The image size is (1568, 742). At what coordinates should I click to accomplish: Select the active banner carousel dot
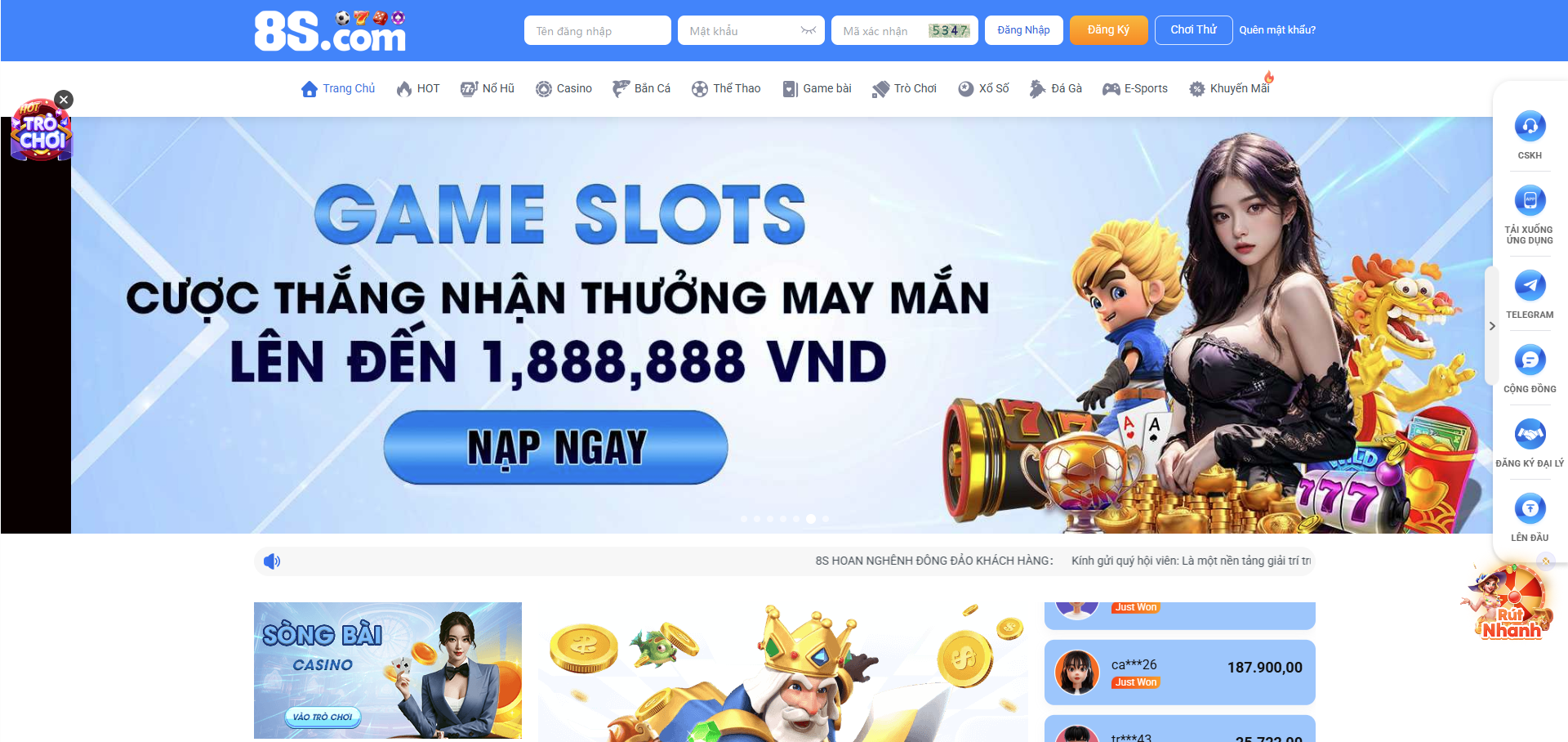pyautogui.click(x=811, y=519)
